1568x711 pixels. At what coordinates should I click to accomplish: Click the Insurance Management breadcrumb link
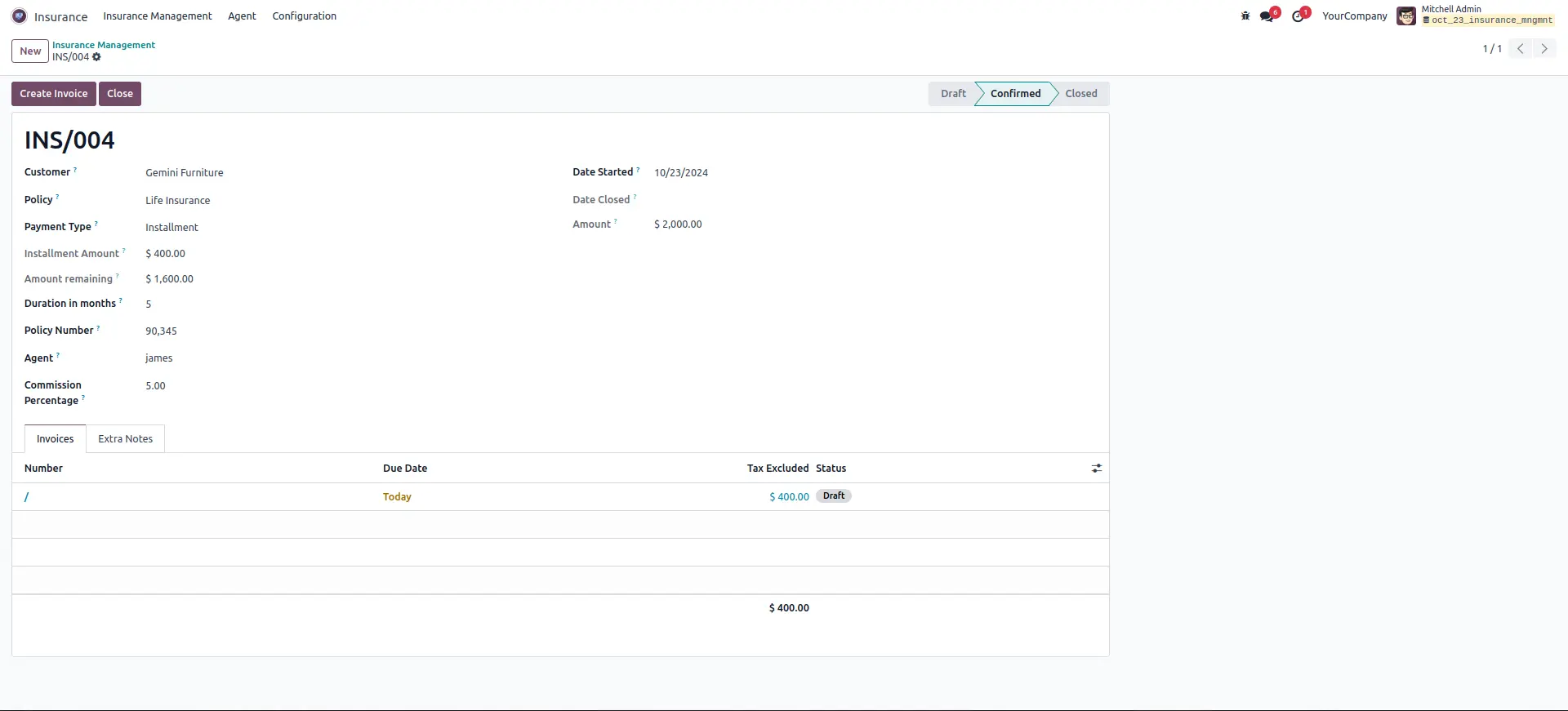coord(104,45)
